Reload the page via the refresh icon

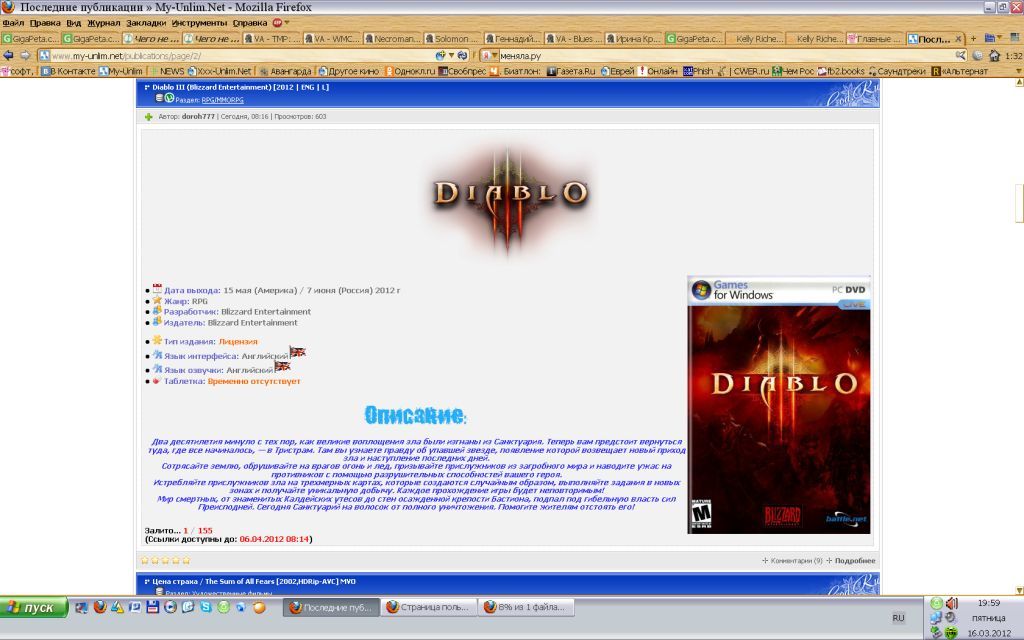(x=463, y=56)
